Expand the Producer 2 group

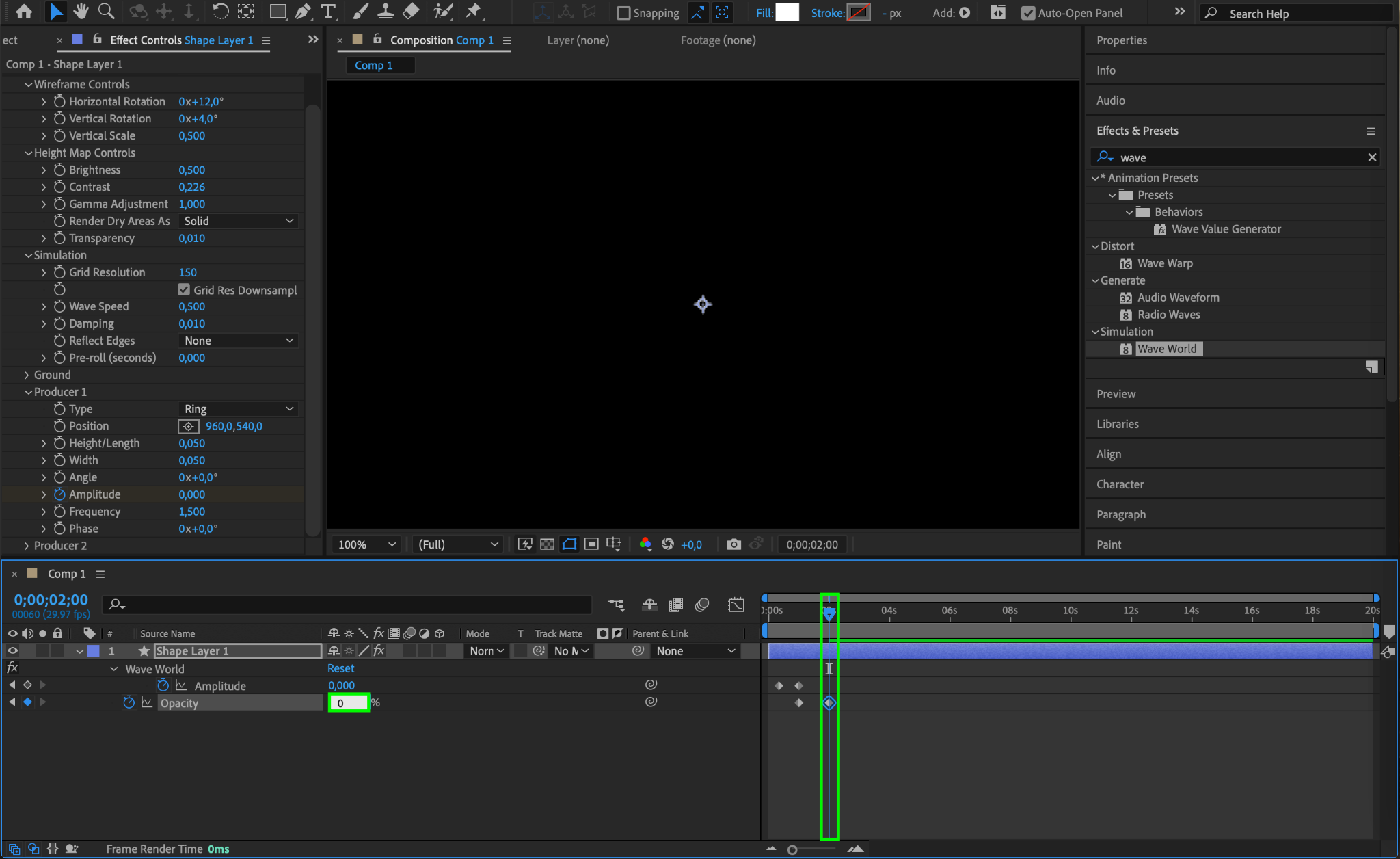coord(27,546)
